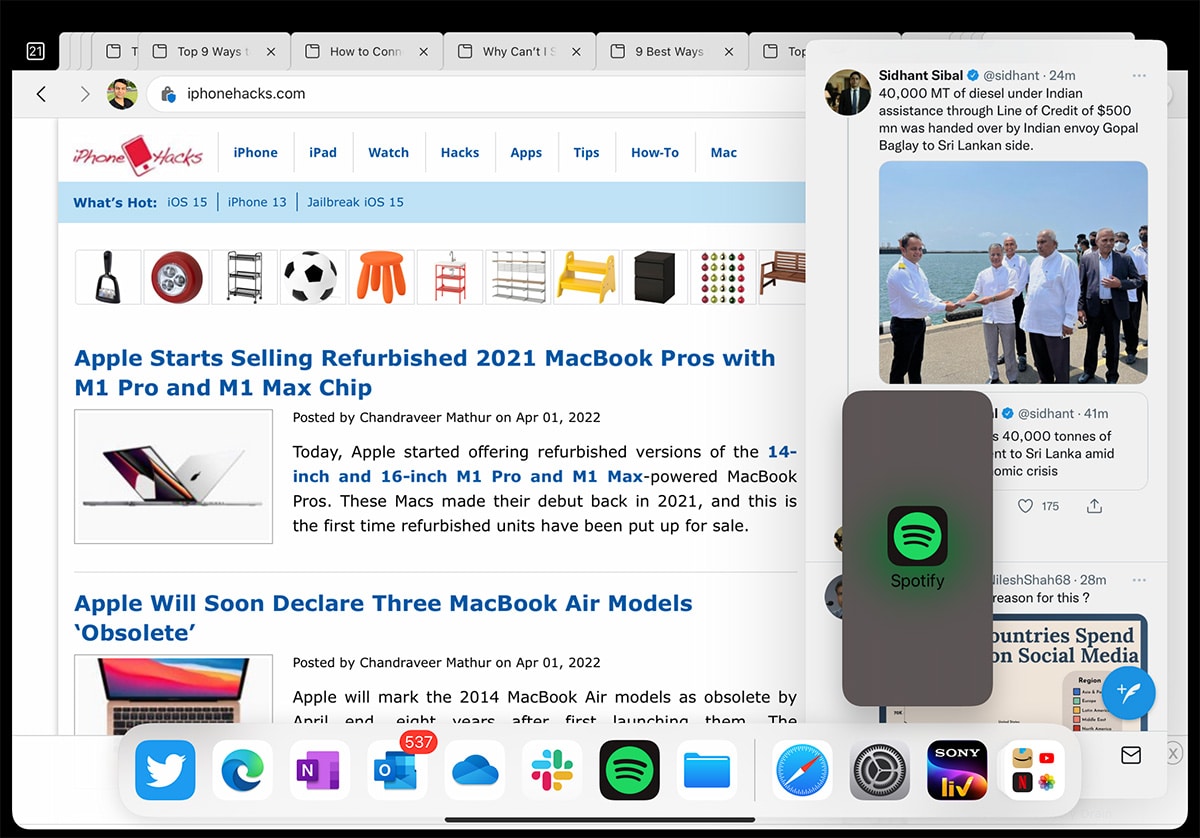Screen dimensions: 1200x838
Task: Select the soccer ball product thumbnail
Action: (x=313, y=277)
